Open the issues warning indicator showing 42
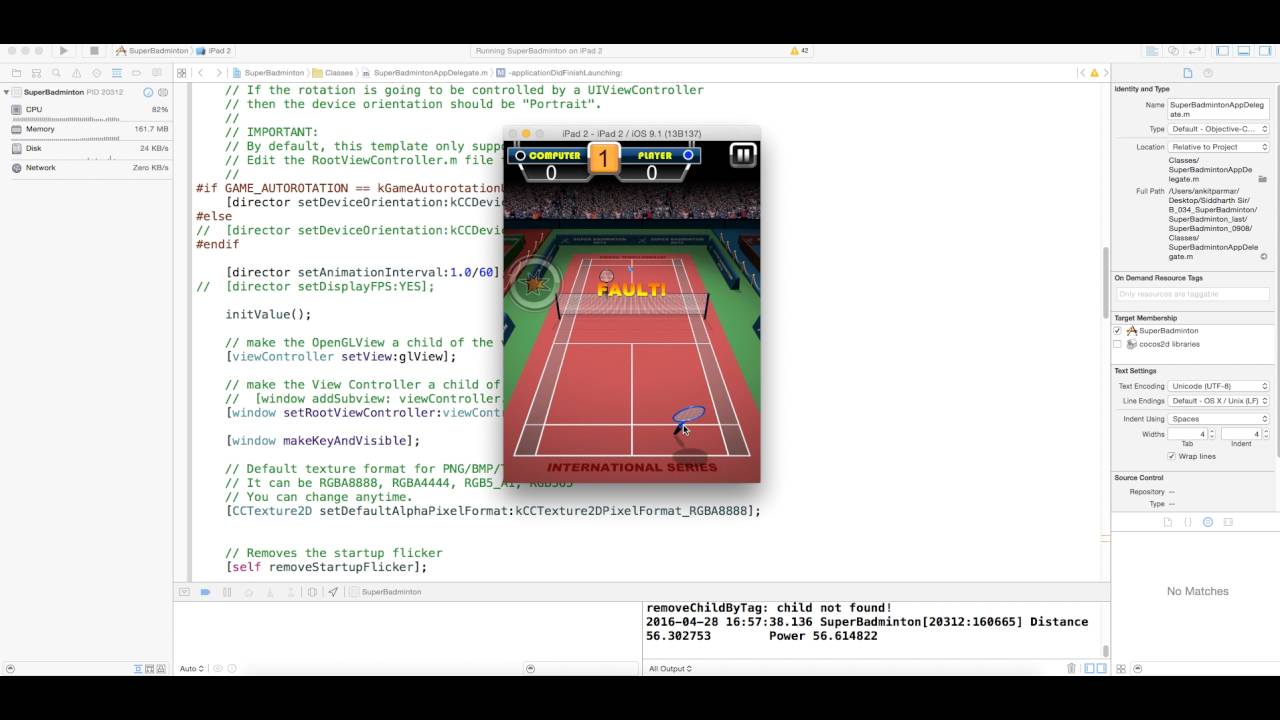Viewport: 1280px width, 720px height. coord(800,50)
